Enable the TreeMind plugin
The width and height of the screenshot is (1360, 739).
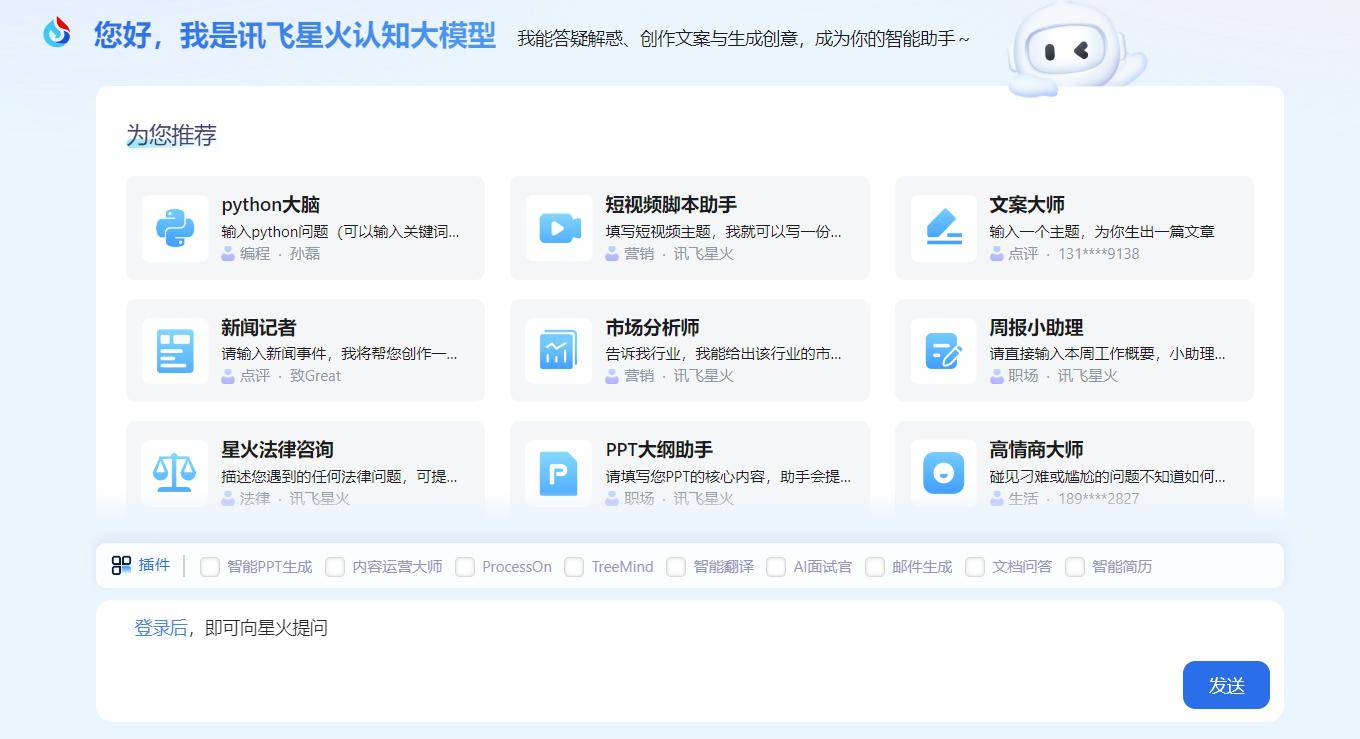(574, 567)
